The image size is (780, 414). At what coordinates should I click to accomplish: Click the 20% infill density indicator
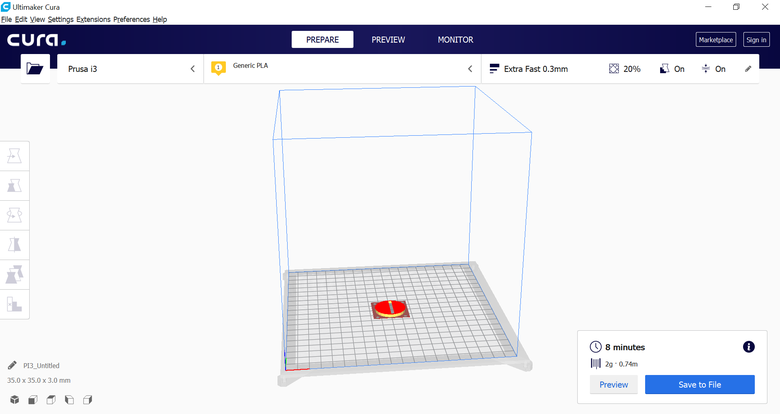[x=625, y=69]
